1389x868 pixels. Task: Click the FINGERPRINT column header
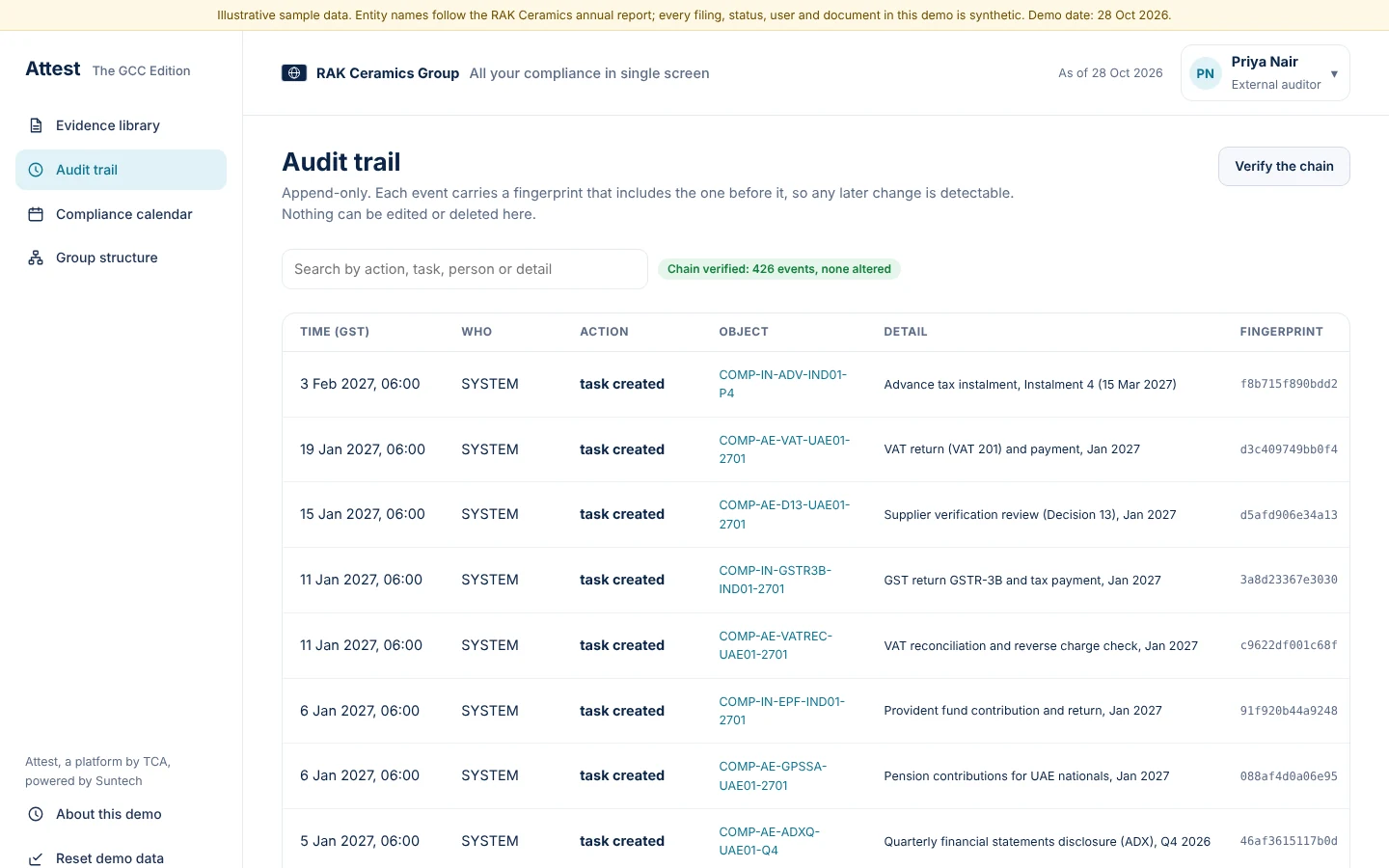pos(1281,332)
